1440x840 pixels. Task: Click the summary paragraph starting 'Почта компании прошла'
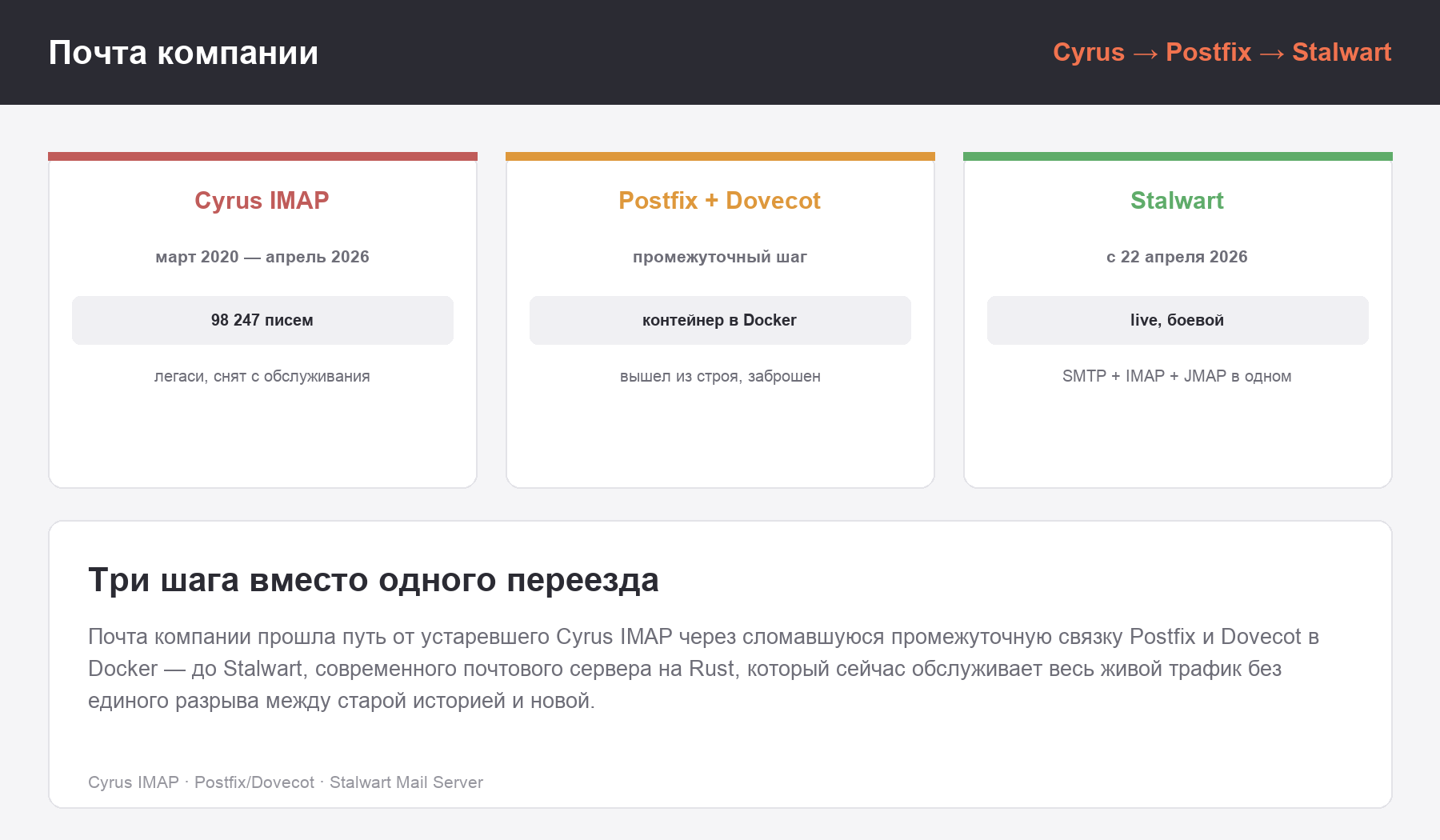tap(704, 669)
